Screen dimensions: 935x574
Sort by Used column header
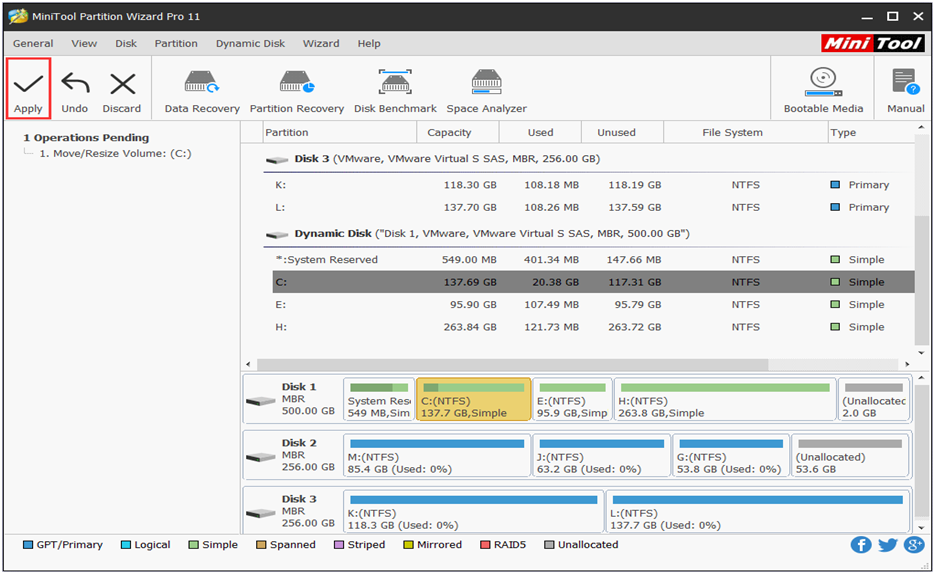540,132
